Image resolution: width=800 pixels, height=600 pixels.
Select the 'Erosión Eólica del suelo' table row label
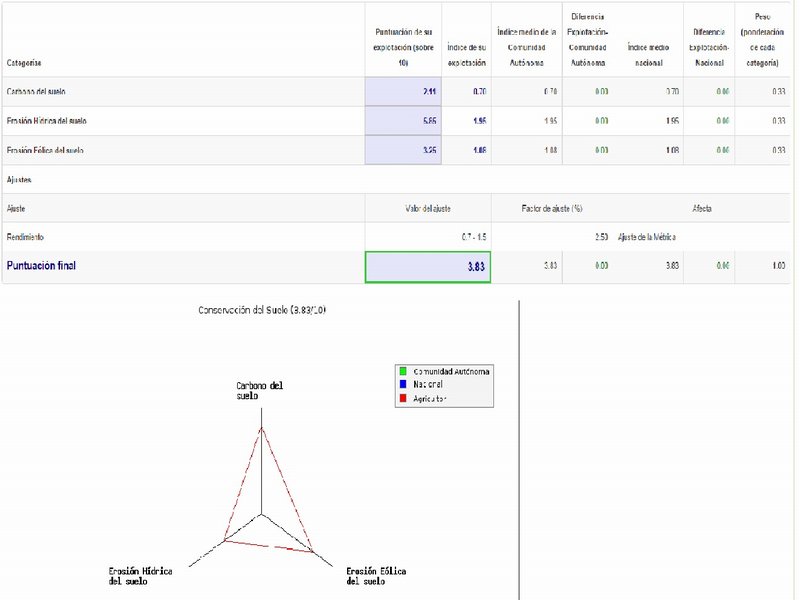[45, 150]
